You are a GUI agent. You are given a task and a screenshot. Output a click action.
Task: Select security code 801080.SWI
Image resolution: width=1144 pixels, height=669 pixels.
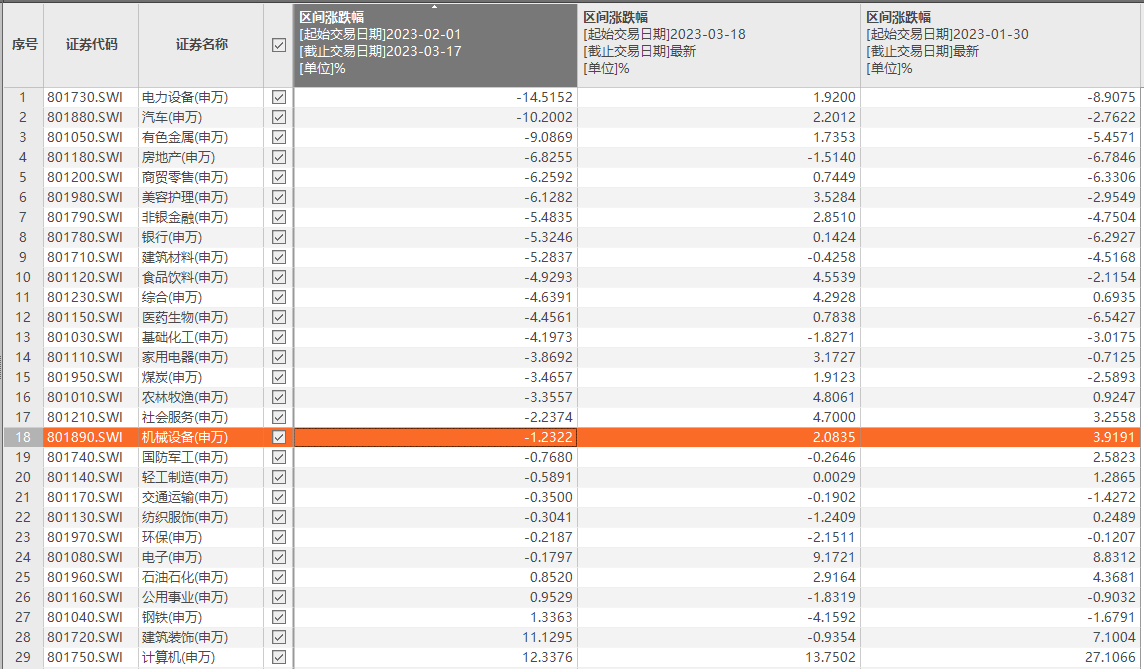pos(85,557)
